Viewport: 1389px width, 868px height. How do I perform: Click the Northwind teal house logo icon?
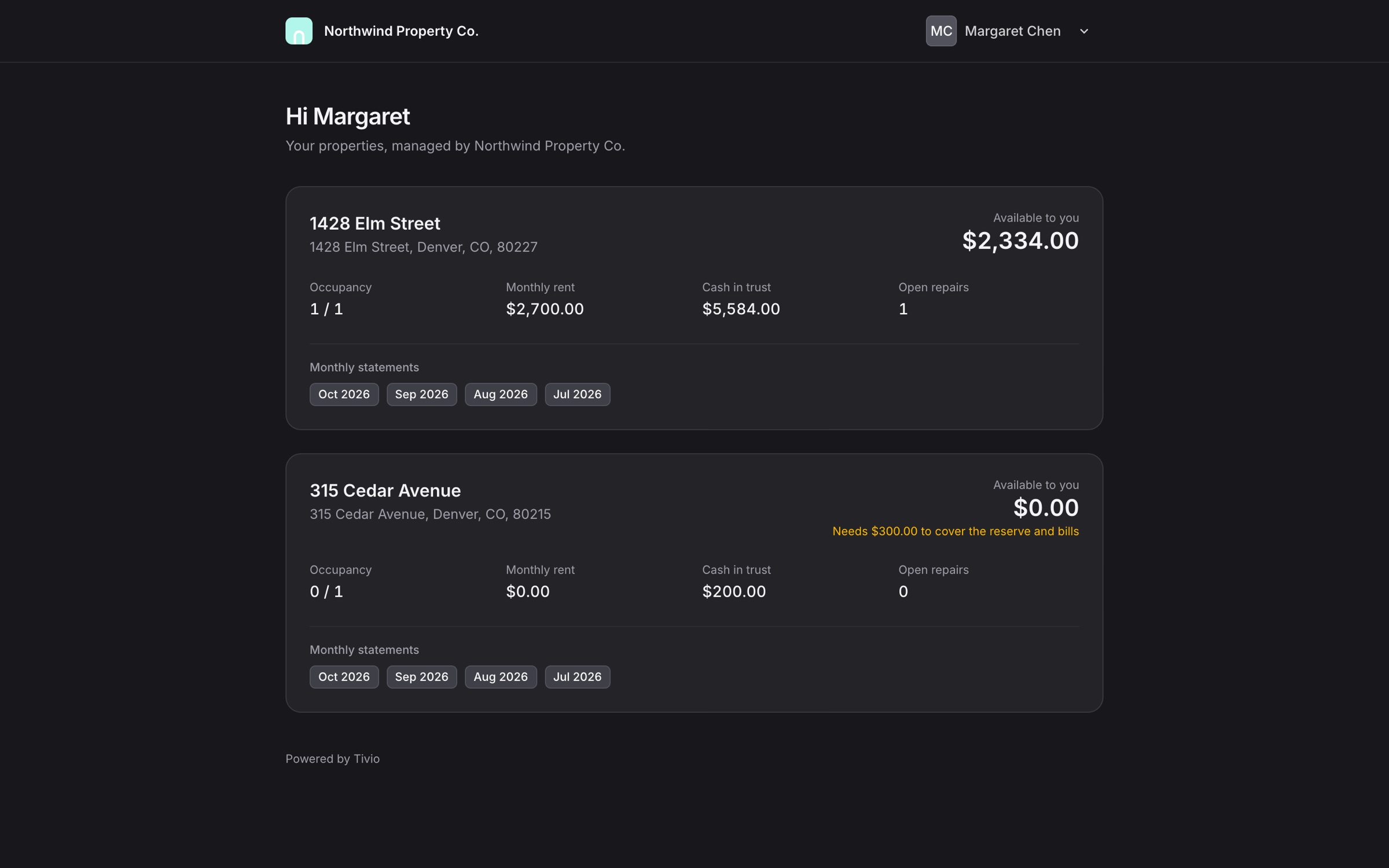(x=299, y=31)
